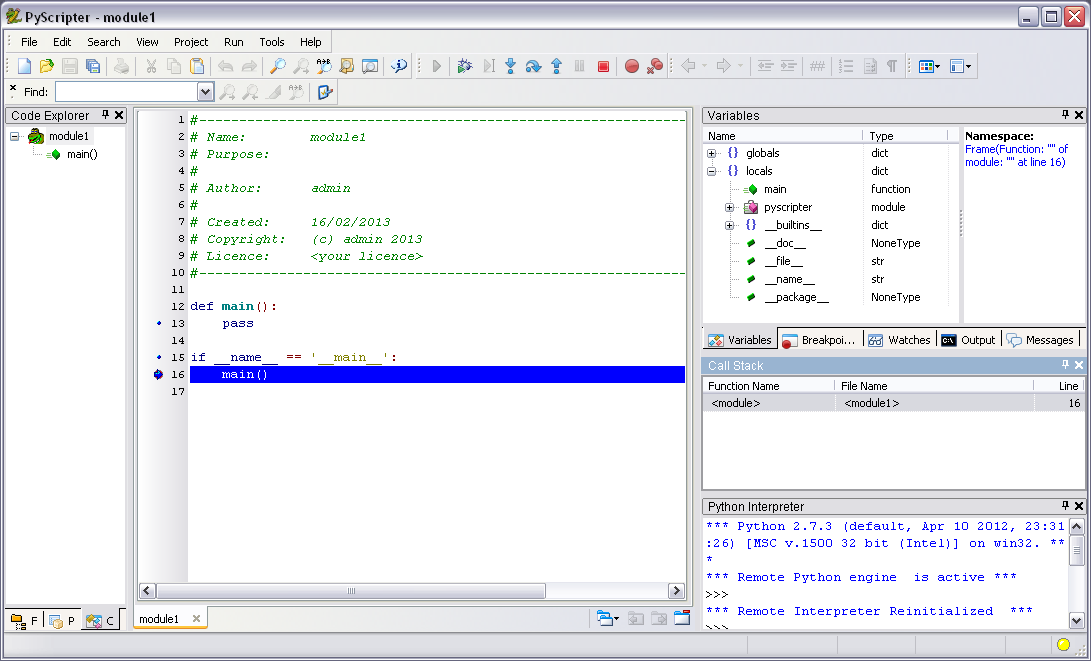
Task: Toggle line numbers toolbar icon
Action: (x=846, y=66)
